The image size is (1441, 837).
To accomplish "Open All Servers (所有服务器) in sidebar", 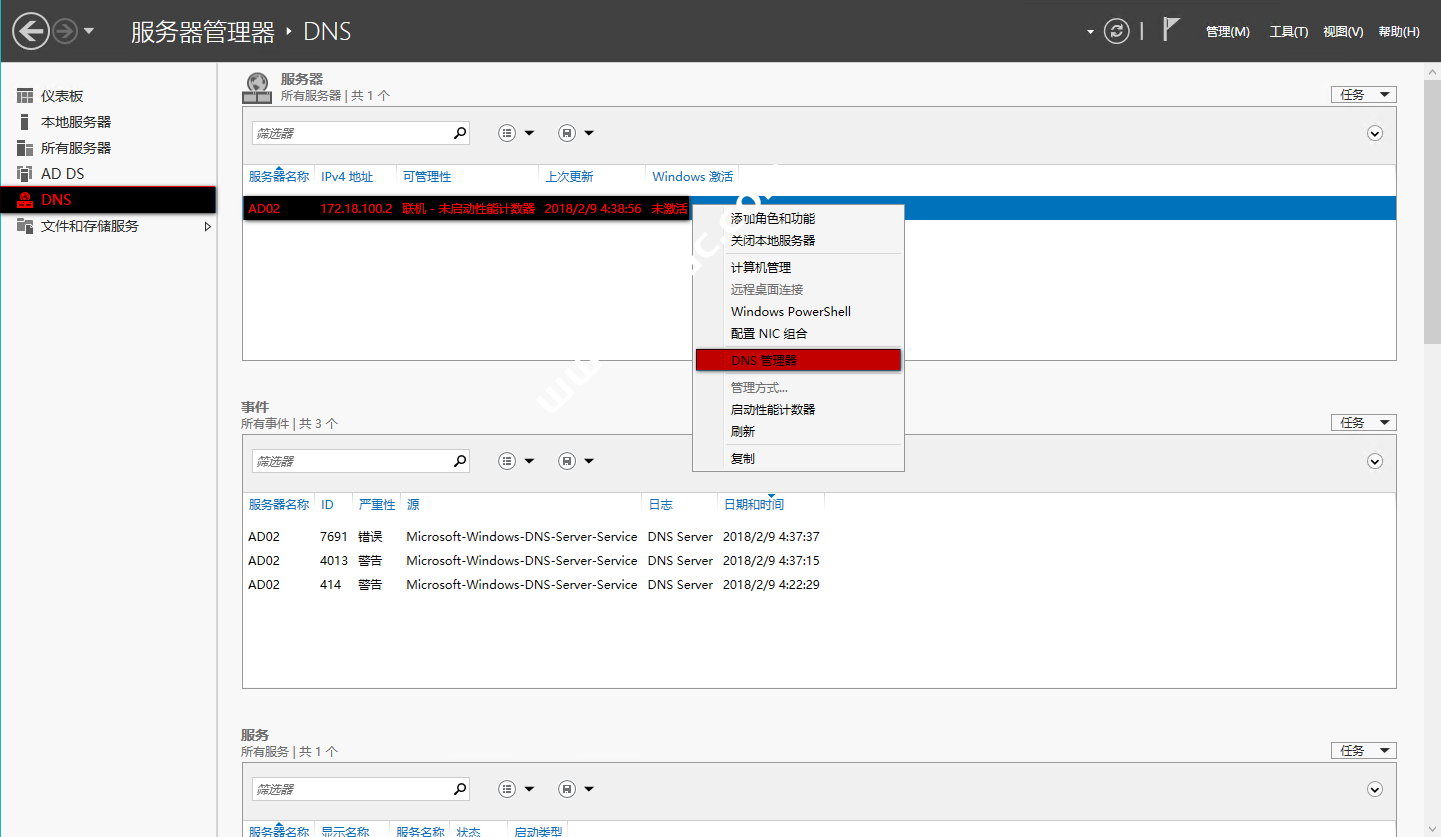I will [x=75, y=148].
